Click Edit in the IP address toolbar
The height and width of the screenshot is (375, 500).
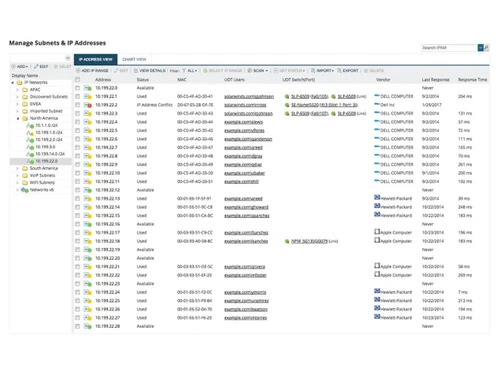[121, 71]
